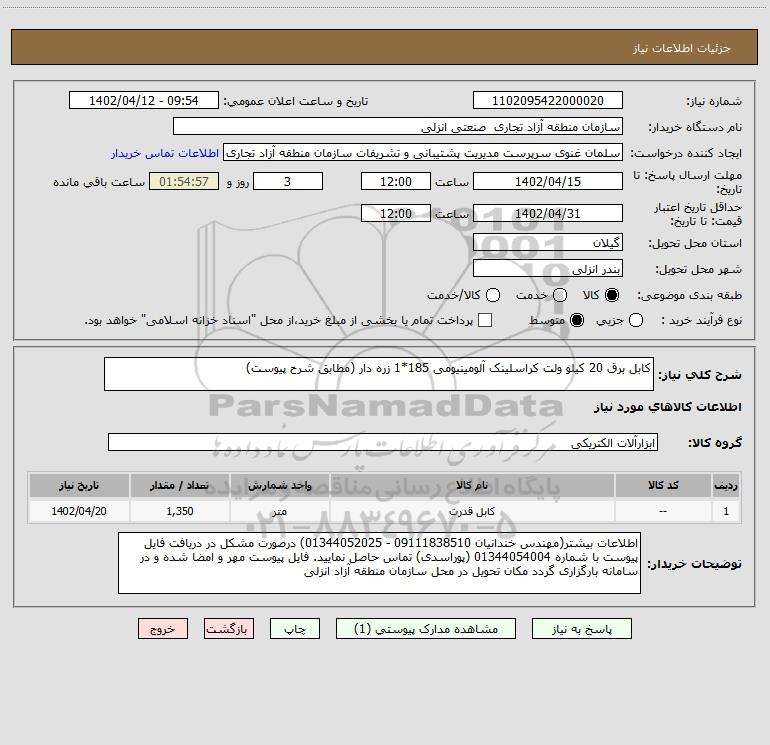The width and height of the screenshot is (770, 745).
Task: Click the response deadline date 1402/04/15
Action: click(548, 181)
